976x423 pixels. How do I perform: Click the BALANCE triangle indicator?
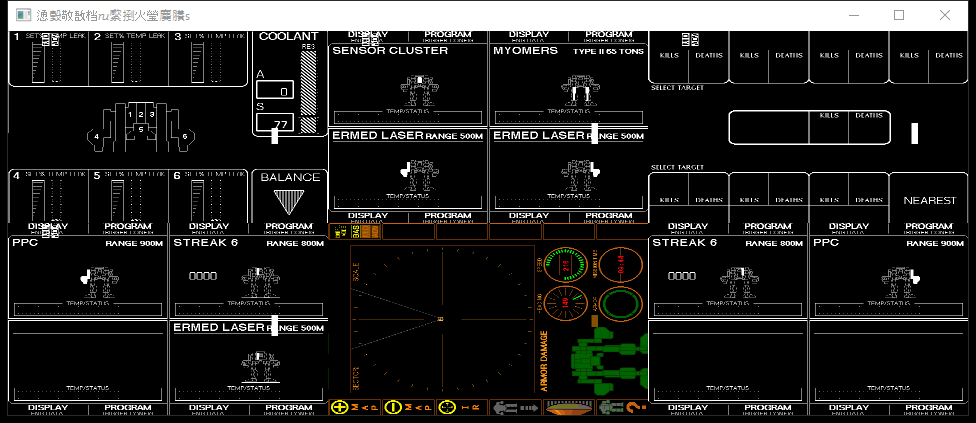coord(288,202)
